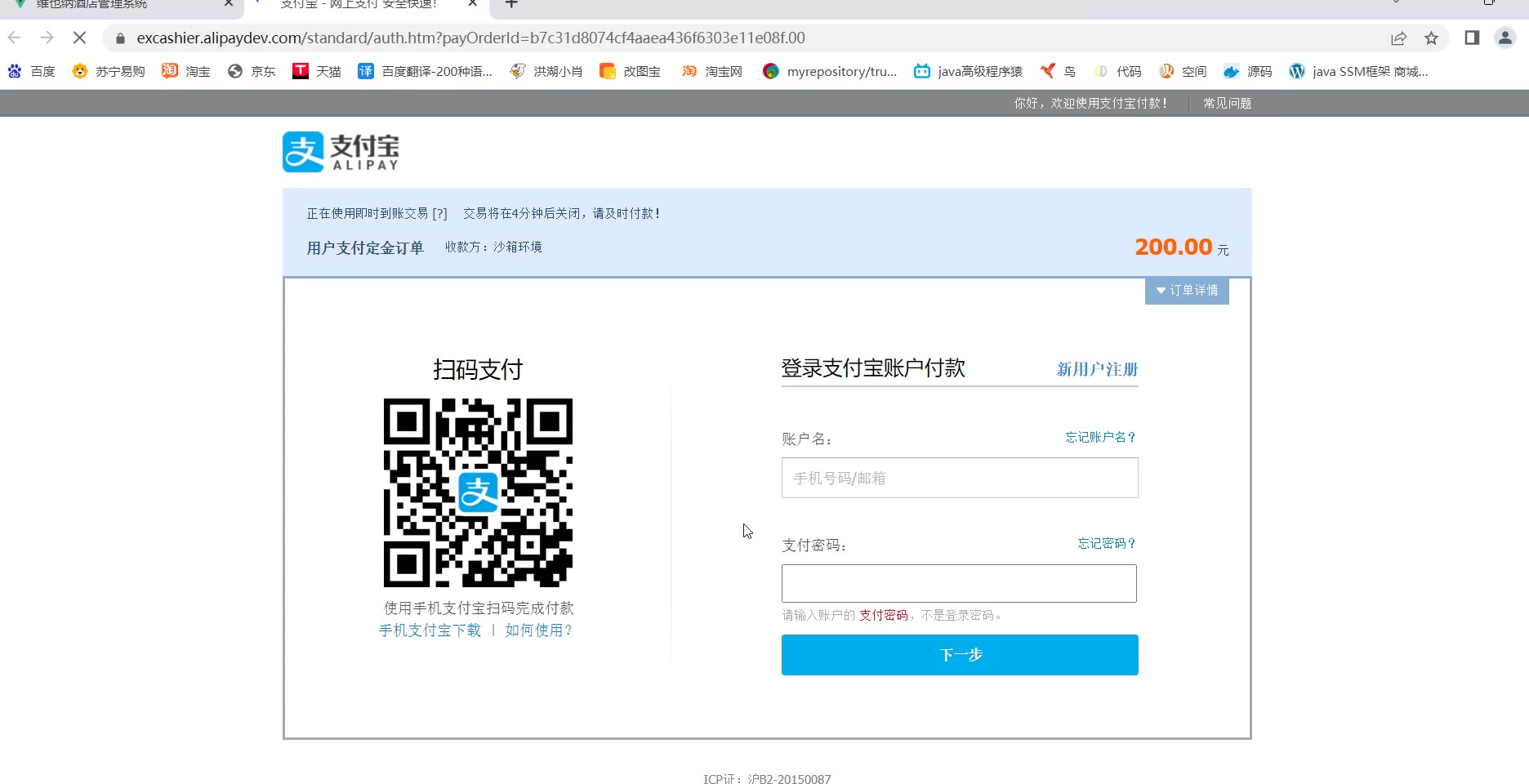Close the 支付宝 payment tab
This screenshot has height=784, width=1529.
(472, 3)
